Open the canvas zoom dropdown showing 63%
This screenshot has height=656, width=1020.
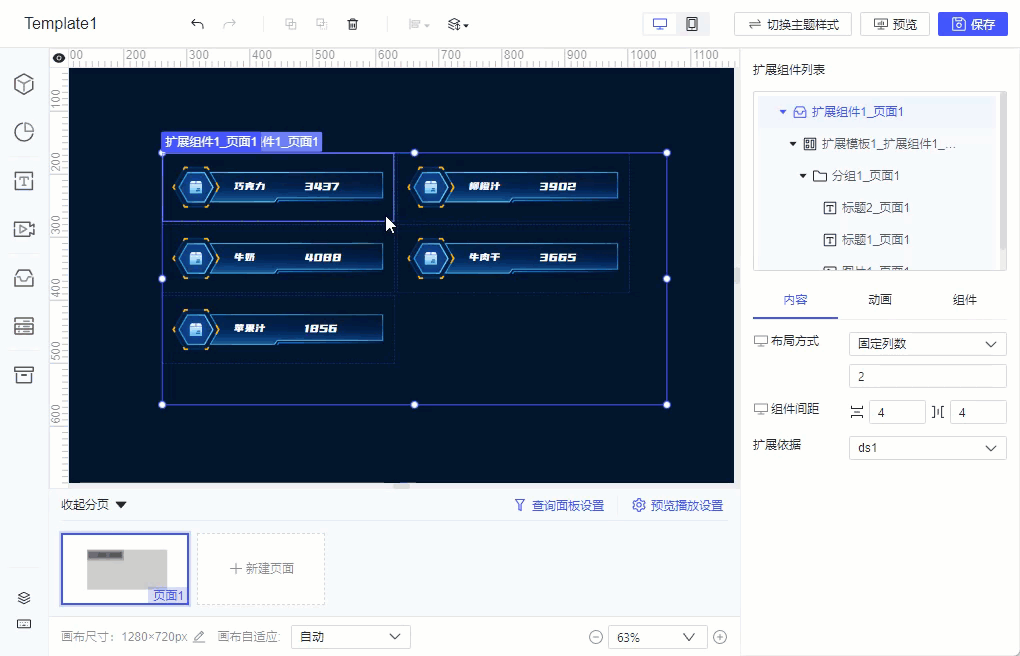pos(657,636)
